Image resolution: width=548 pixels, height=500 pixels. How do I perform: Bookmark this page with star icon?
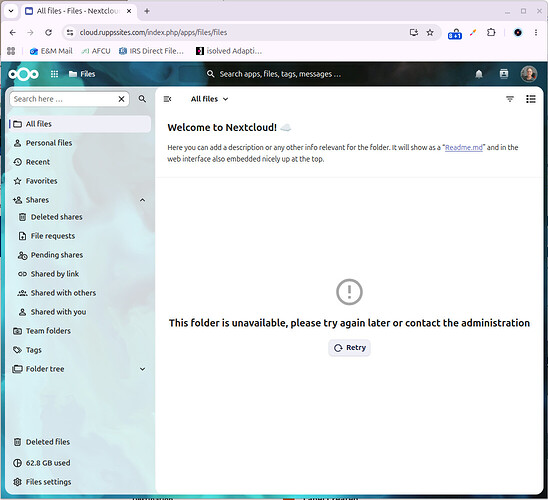430,32
